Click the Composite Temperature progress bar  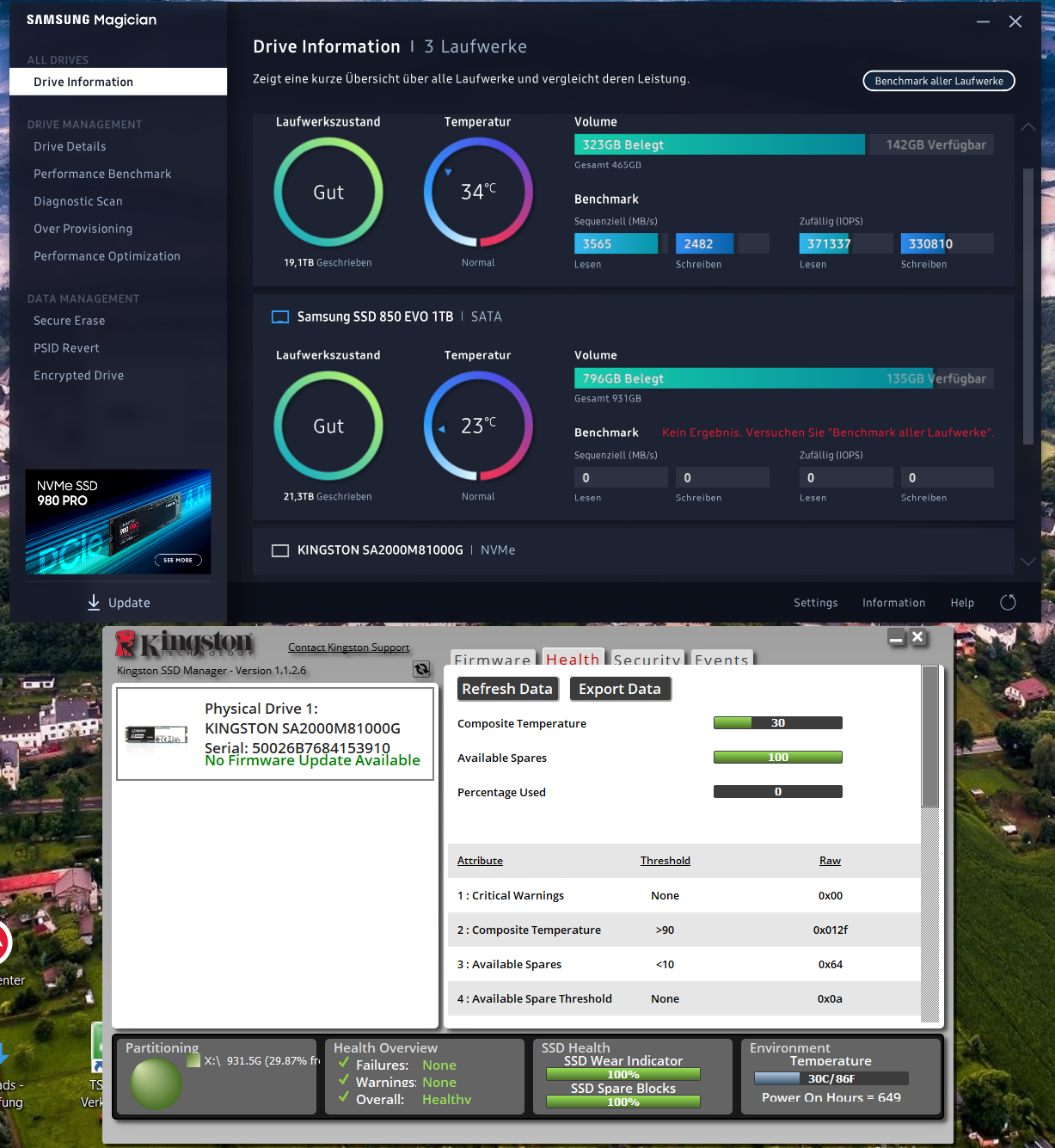click(778, 723)
